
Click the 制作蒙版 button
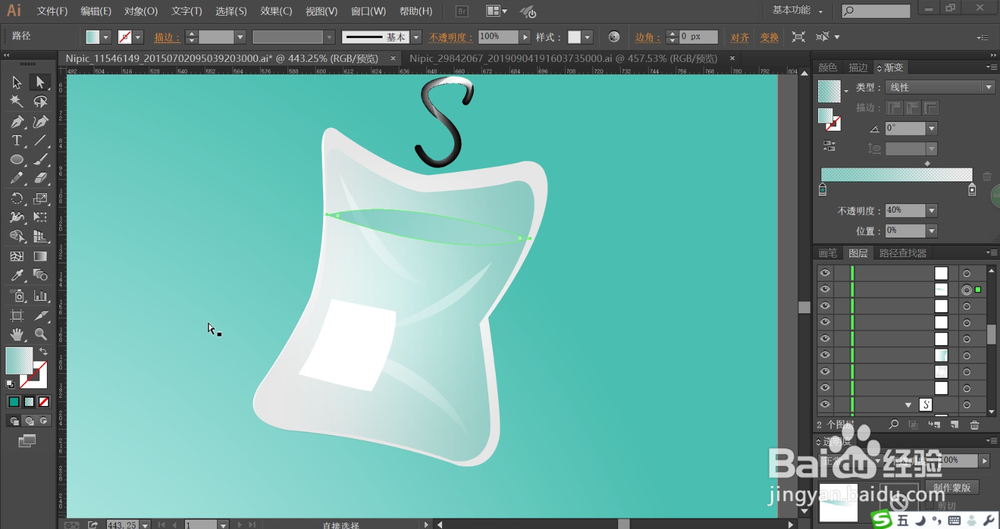pyautogui.click(x=952, y=488)
